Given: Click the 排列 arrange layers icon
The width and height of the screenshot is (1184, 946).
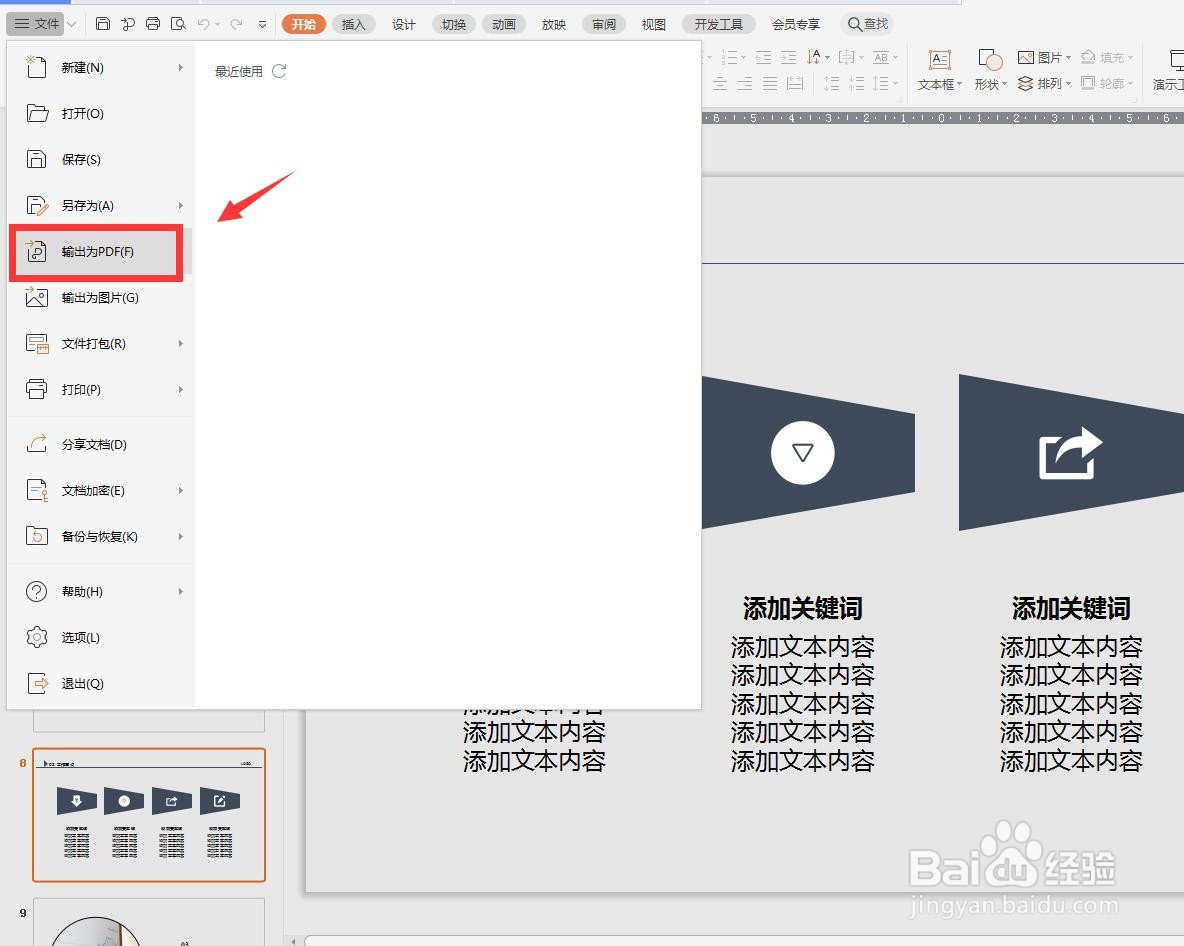Looking at the screenshot, I should click(x=1025, y=83).
